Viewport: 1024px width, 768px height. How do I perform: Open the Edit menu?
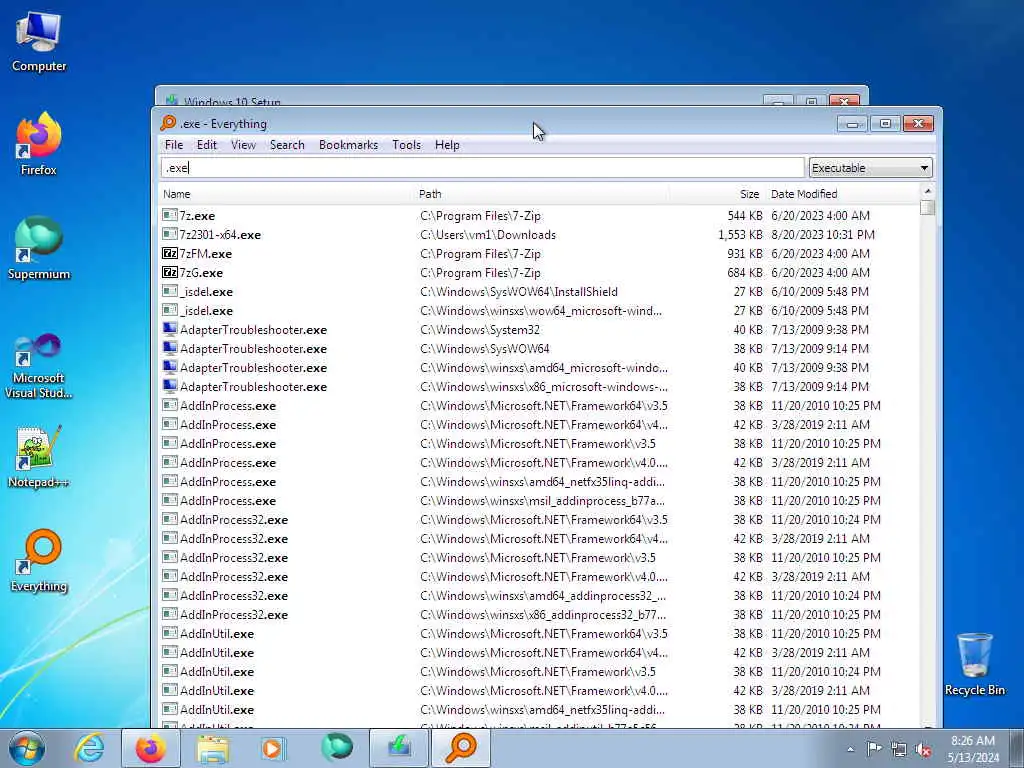(206, 145)
